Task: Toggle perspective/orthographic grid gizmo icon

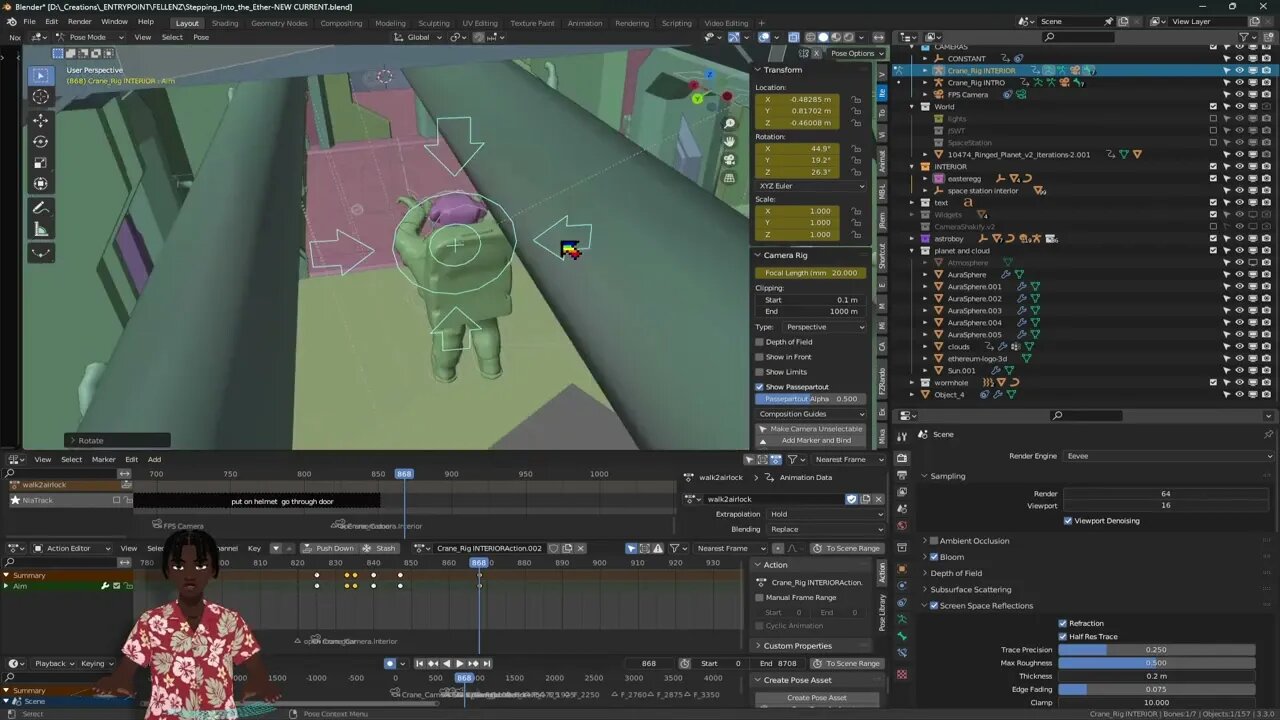Action: pyautogui.click(x=730, y=178)
